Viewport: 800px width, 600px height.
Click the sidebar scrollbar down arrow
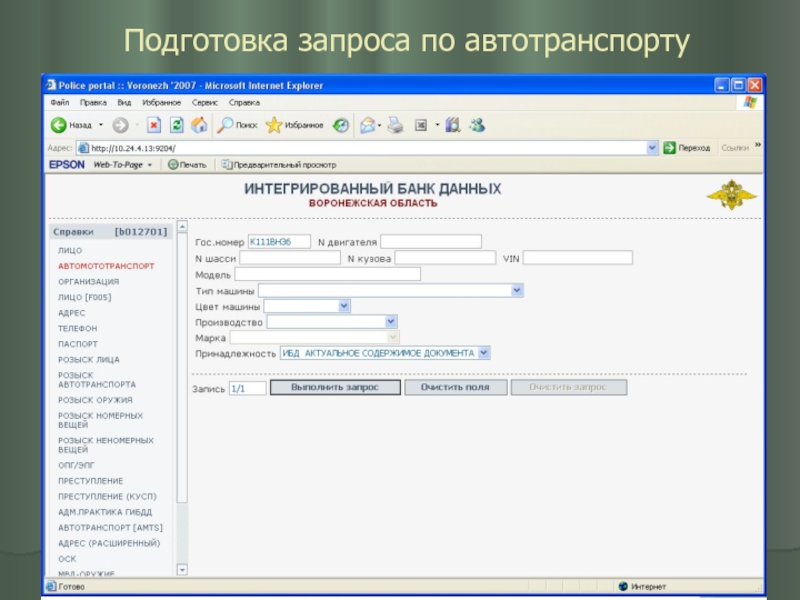[182, 569]
